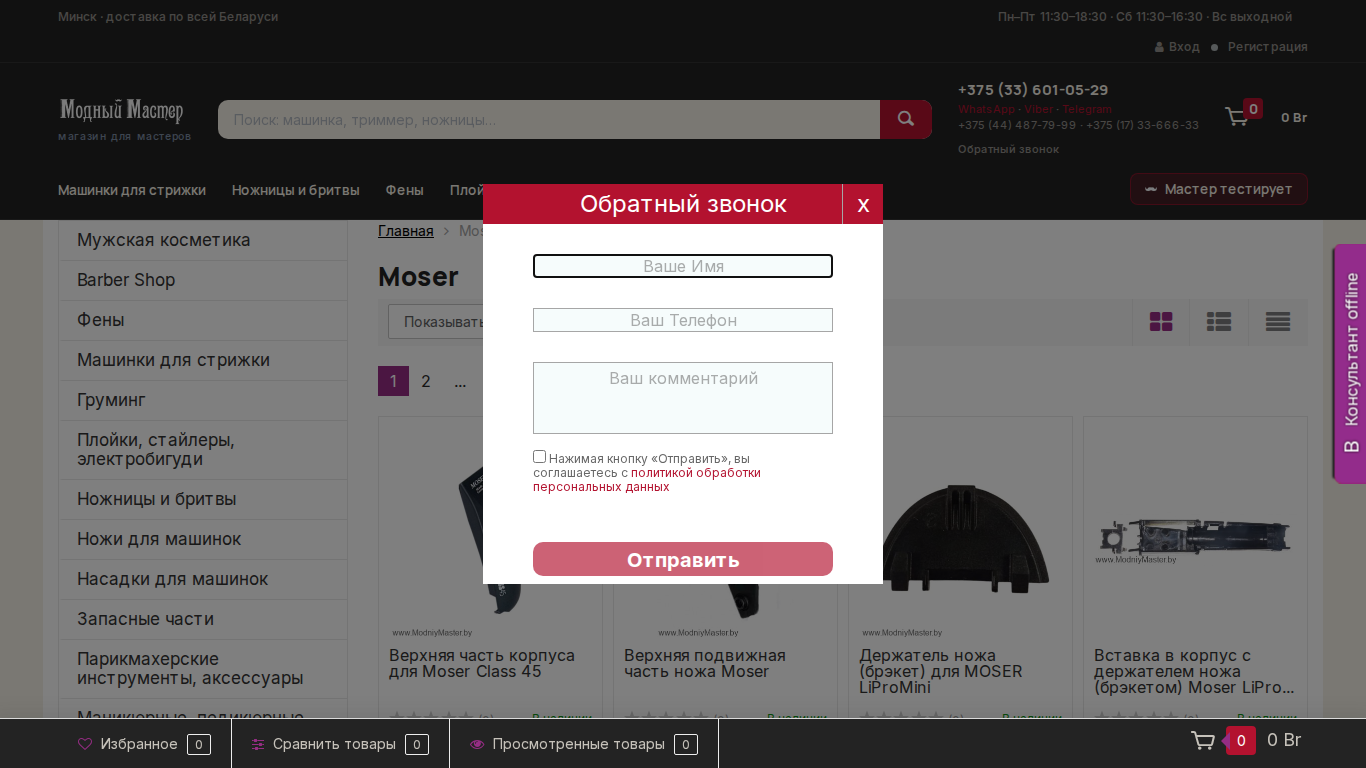Switch to list view with thumbnails
This screenshot has height=768, width=1366.
click(x=1219, y=322)
